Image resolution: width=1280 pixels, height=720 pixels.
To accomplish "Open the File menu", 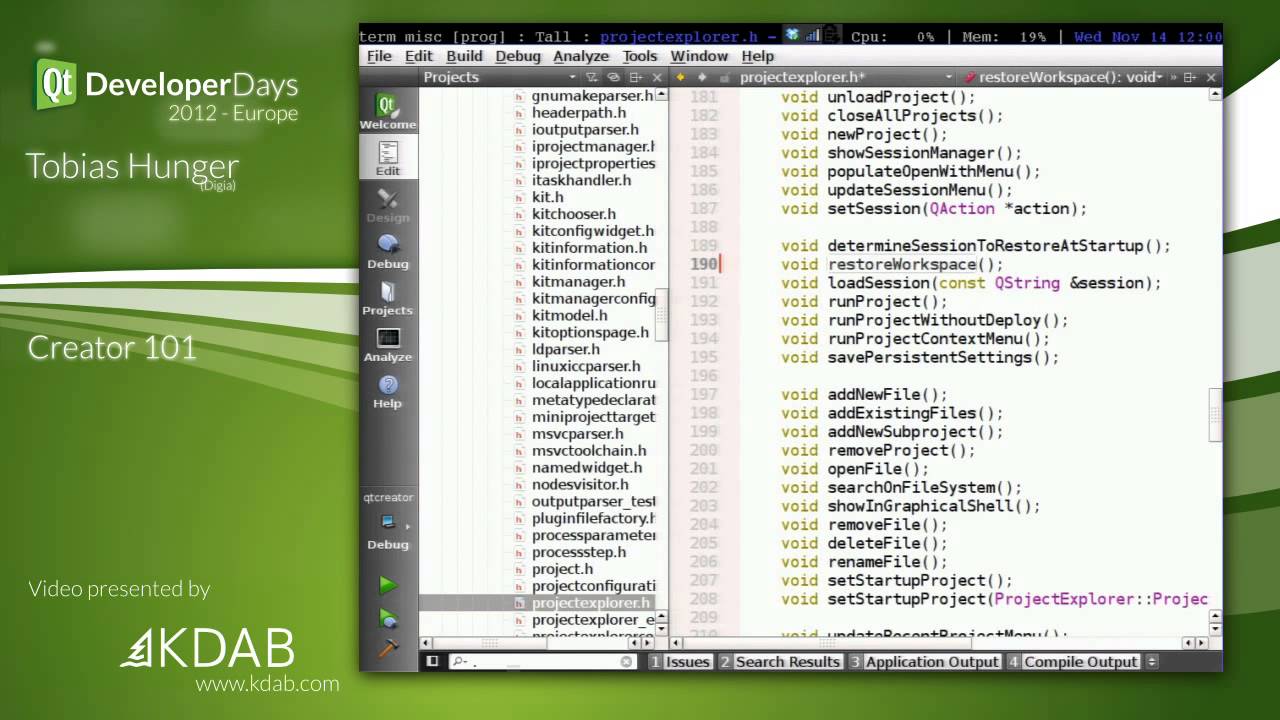I will click(x=380, y=56).
